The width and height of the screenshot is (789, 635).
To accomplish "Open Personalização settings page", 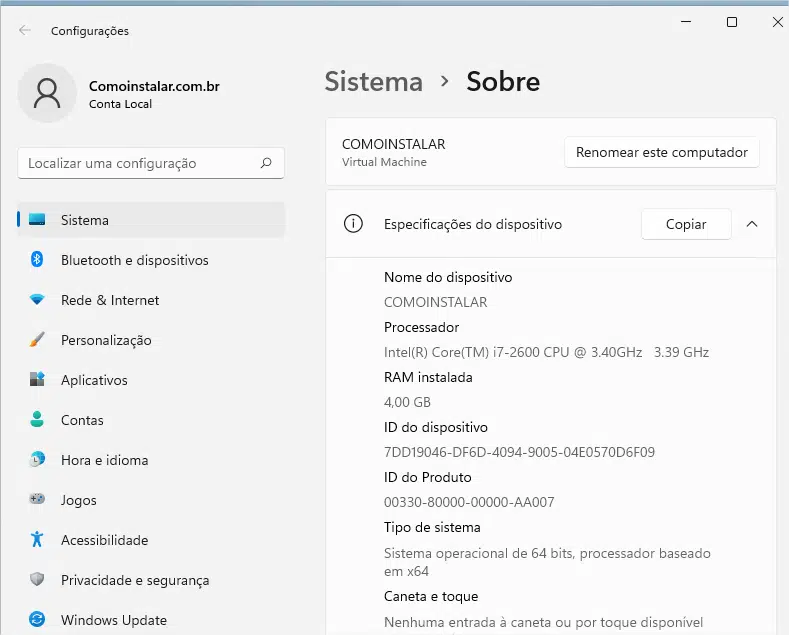I will coord(151,340).
